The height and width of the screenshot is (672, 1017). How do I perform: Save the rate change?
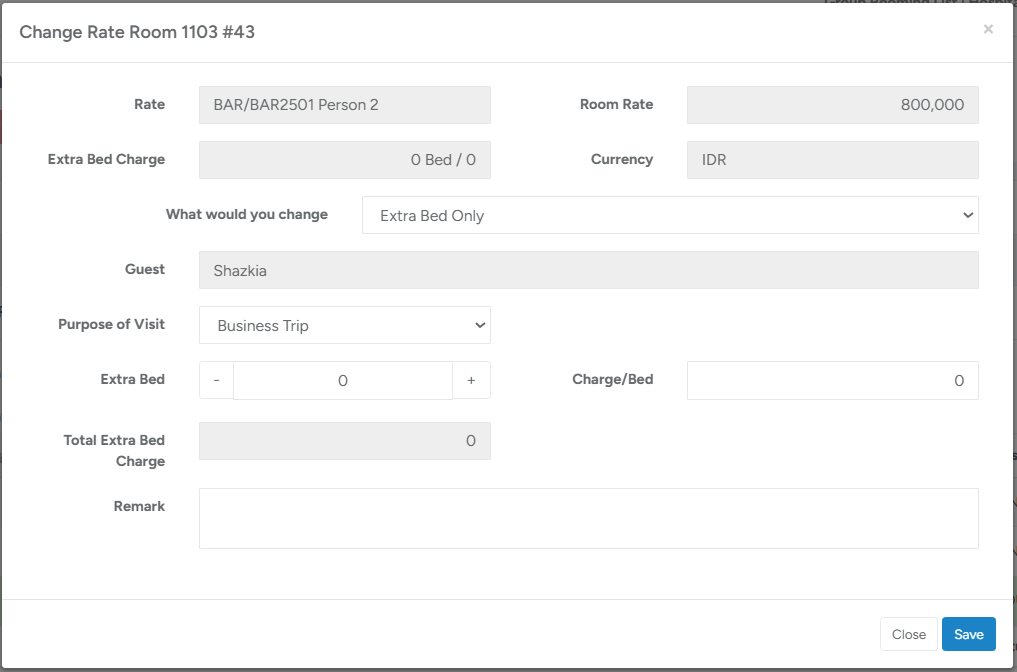pyautogui.click(x=968, y=634)
